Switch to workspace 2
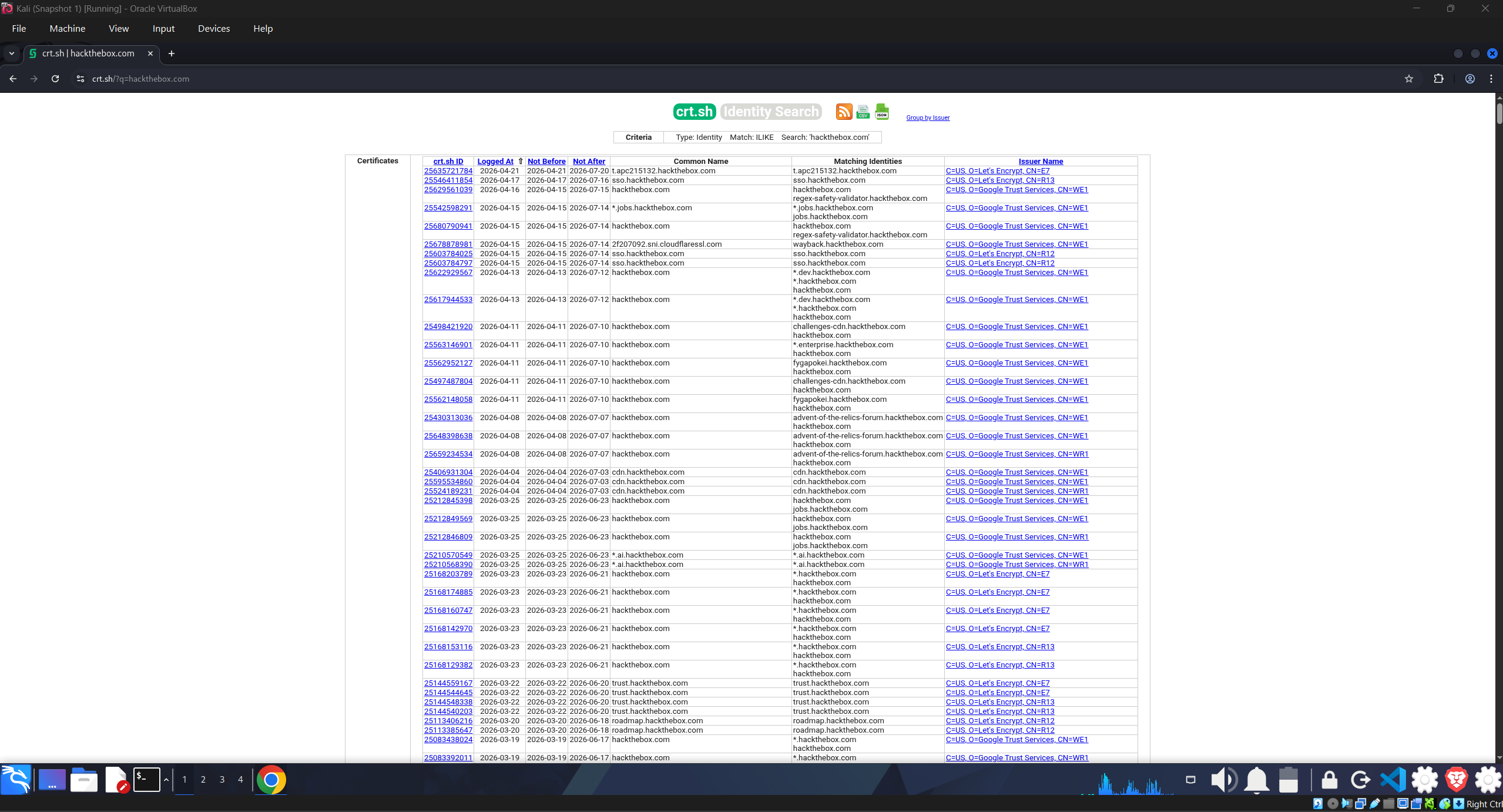Image resolution: width=1503 pixels, height=812 pixels. 203,780
